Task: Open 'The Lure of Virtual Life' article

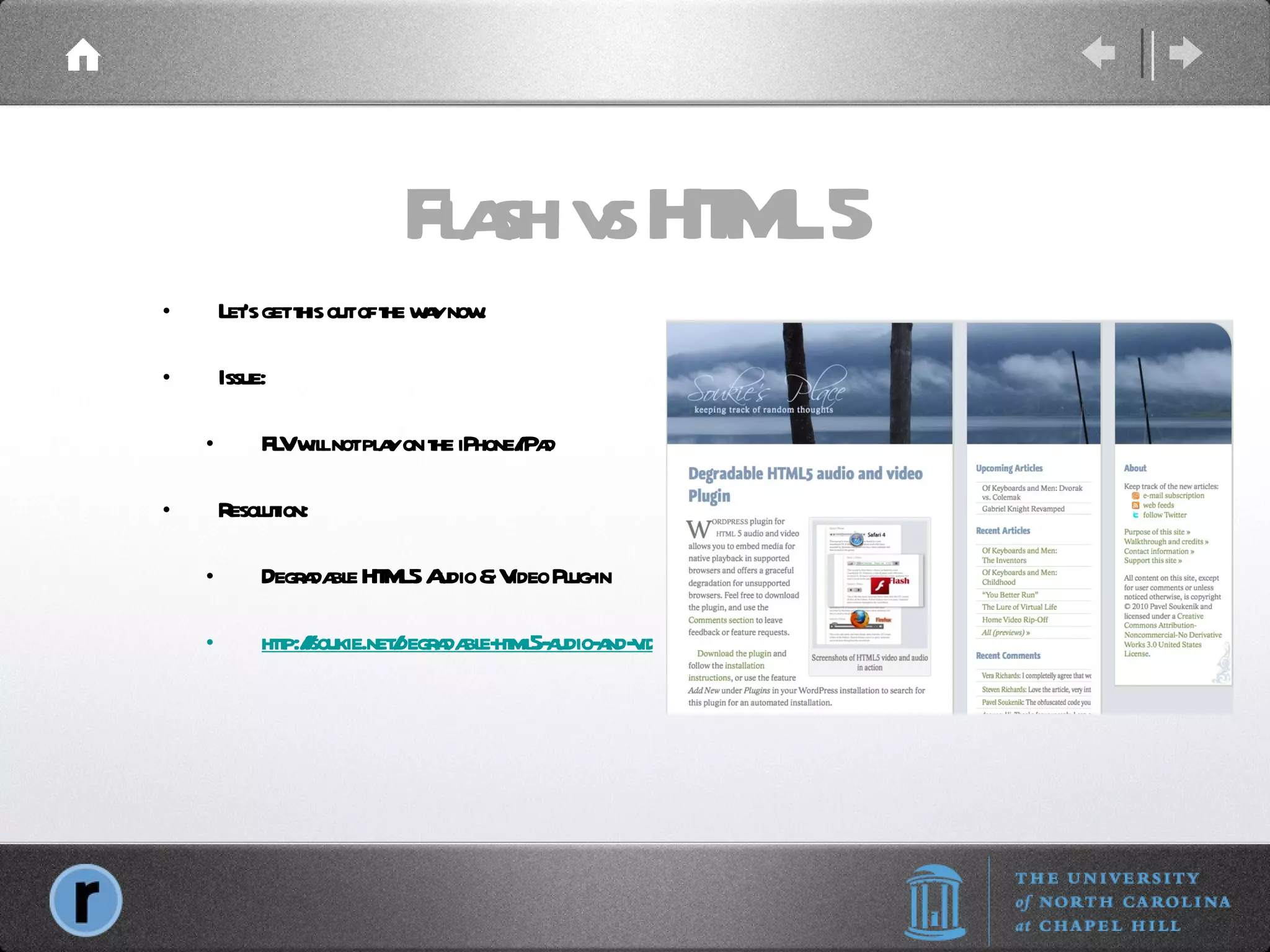Action: pyautogui.click(x=1019, y=607)
